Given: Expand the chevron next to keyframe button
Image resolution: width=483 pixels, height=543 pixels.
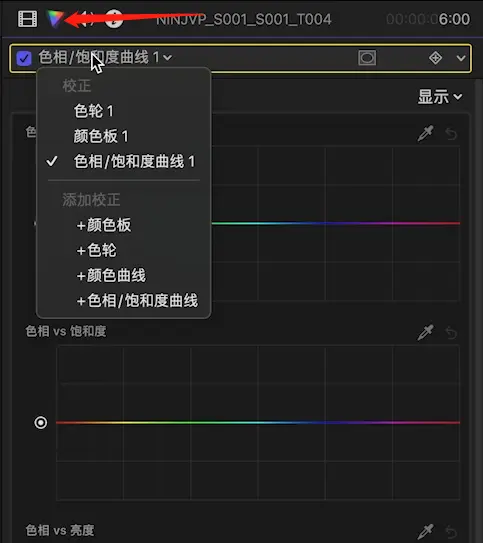Looking at the screenshot, I should click(461, 58).
